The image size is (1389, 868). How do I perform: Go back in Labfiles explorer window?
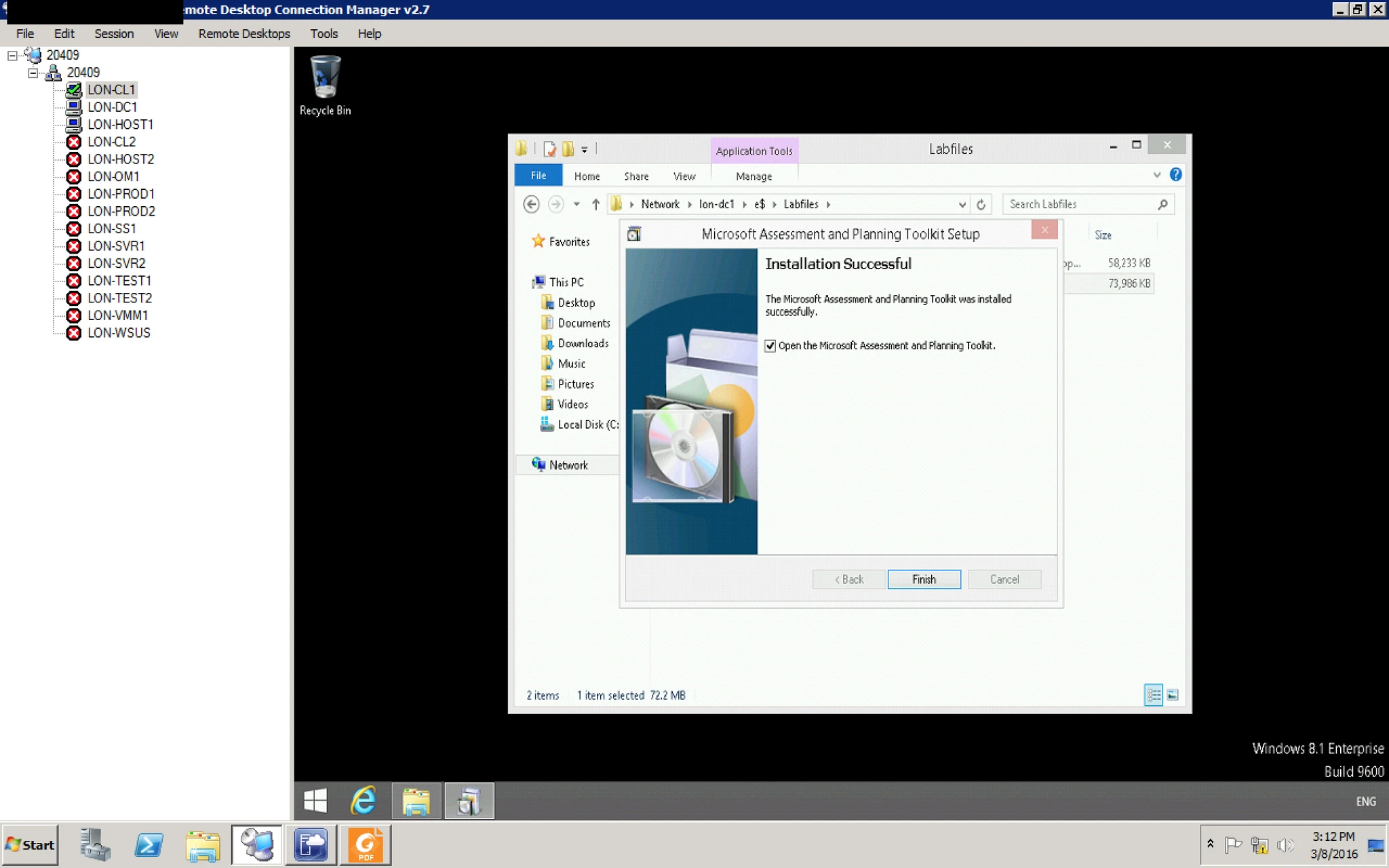pos(532,204)
